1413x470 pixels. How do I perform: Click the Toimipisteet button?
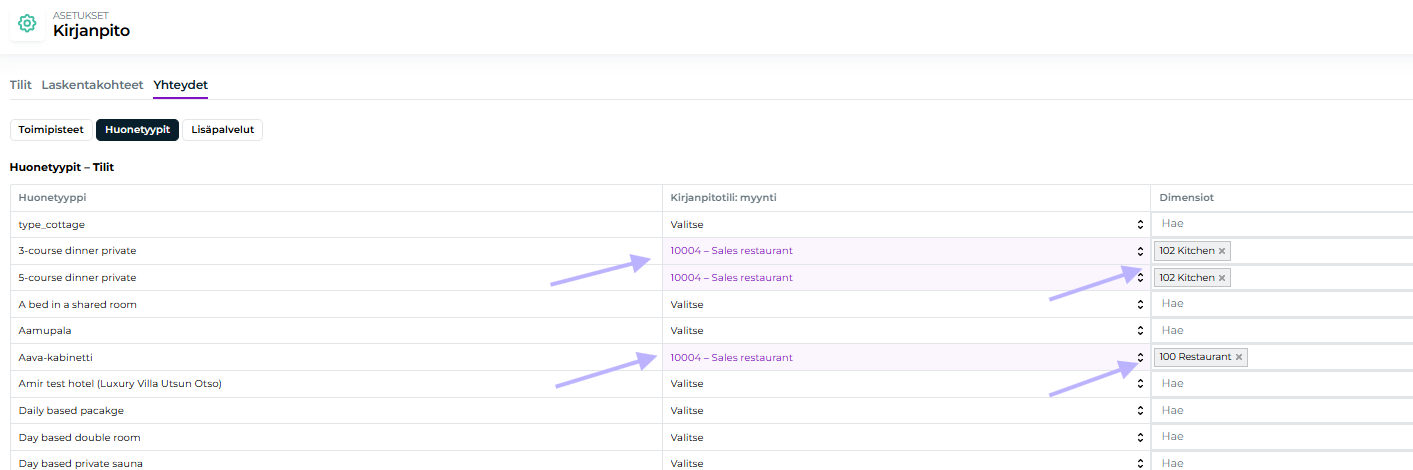tap(50, 130)
